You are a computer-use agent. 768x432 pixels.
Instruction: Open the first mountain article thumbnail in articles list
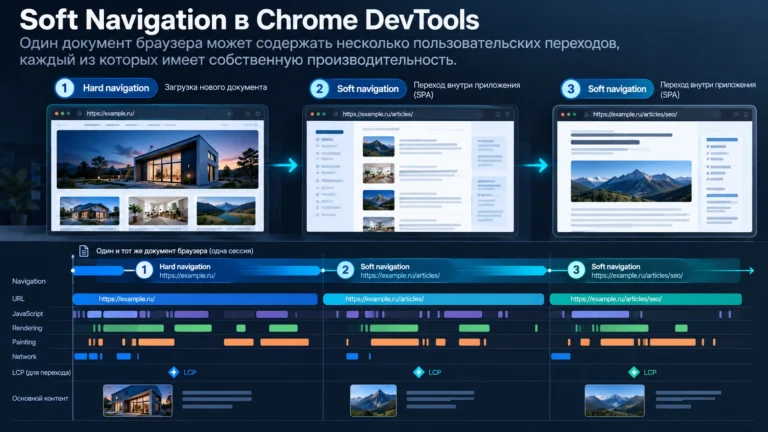click(379, 146)
